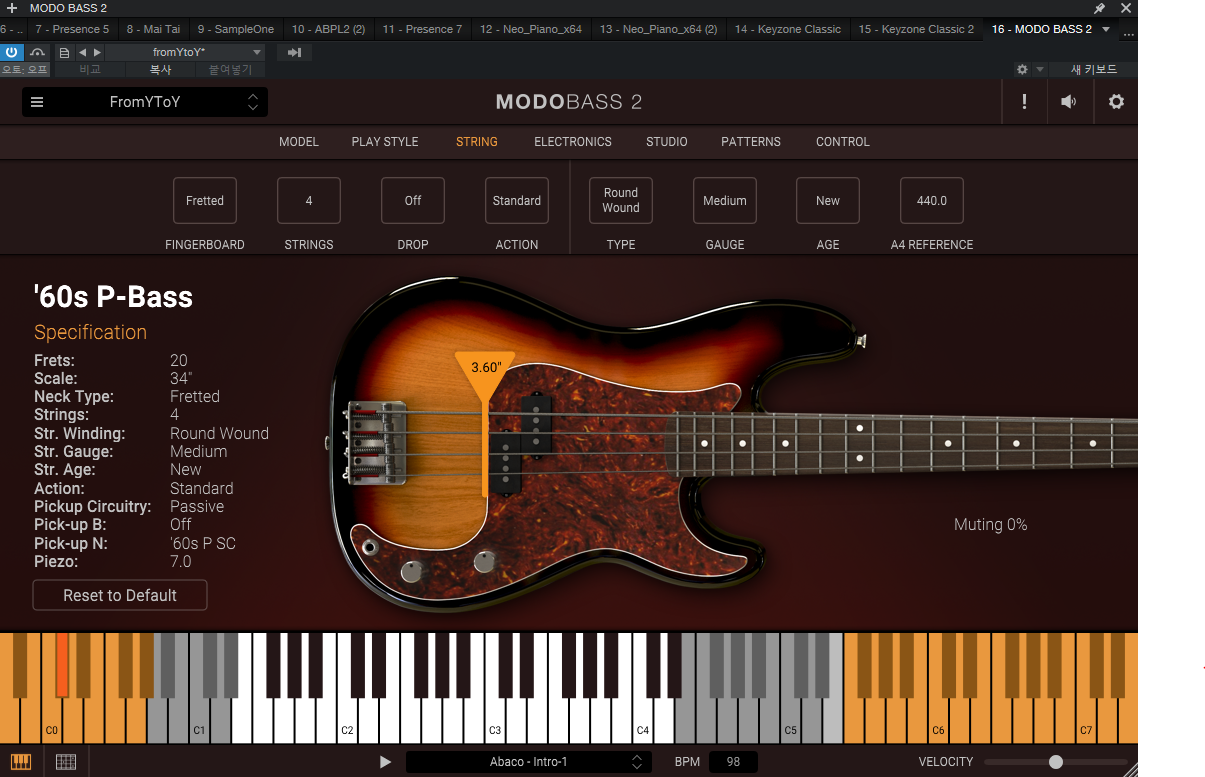Open the MODO BASS hamburger menu
The width and height of the screenshot is (1205, 777).
click(37, 102)
